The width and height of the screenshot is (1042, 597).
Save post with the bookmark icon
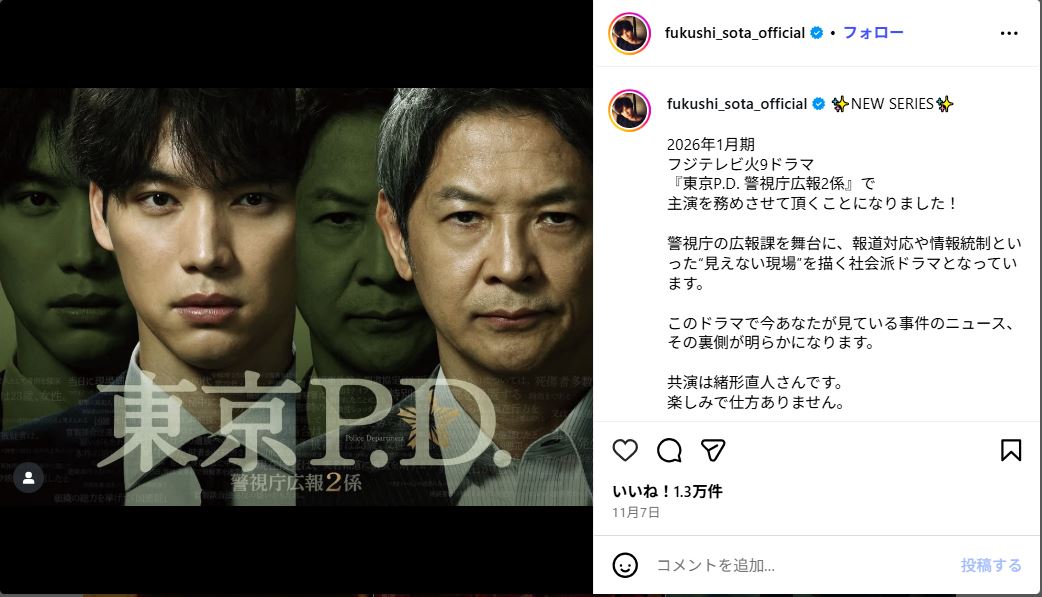[x=1011, y=450]
